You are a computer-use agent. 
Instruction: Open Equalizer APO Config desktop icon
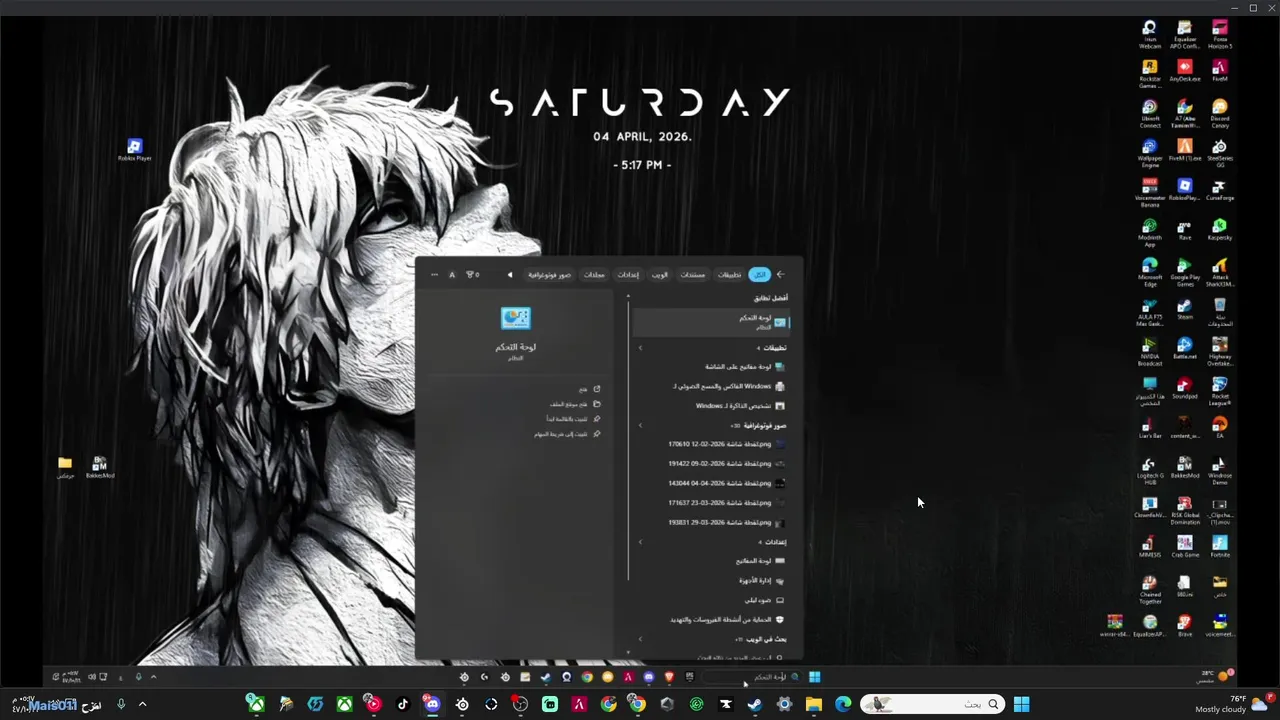(1185, 35)
